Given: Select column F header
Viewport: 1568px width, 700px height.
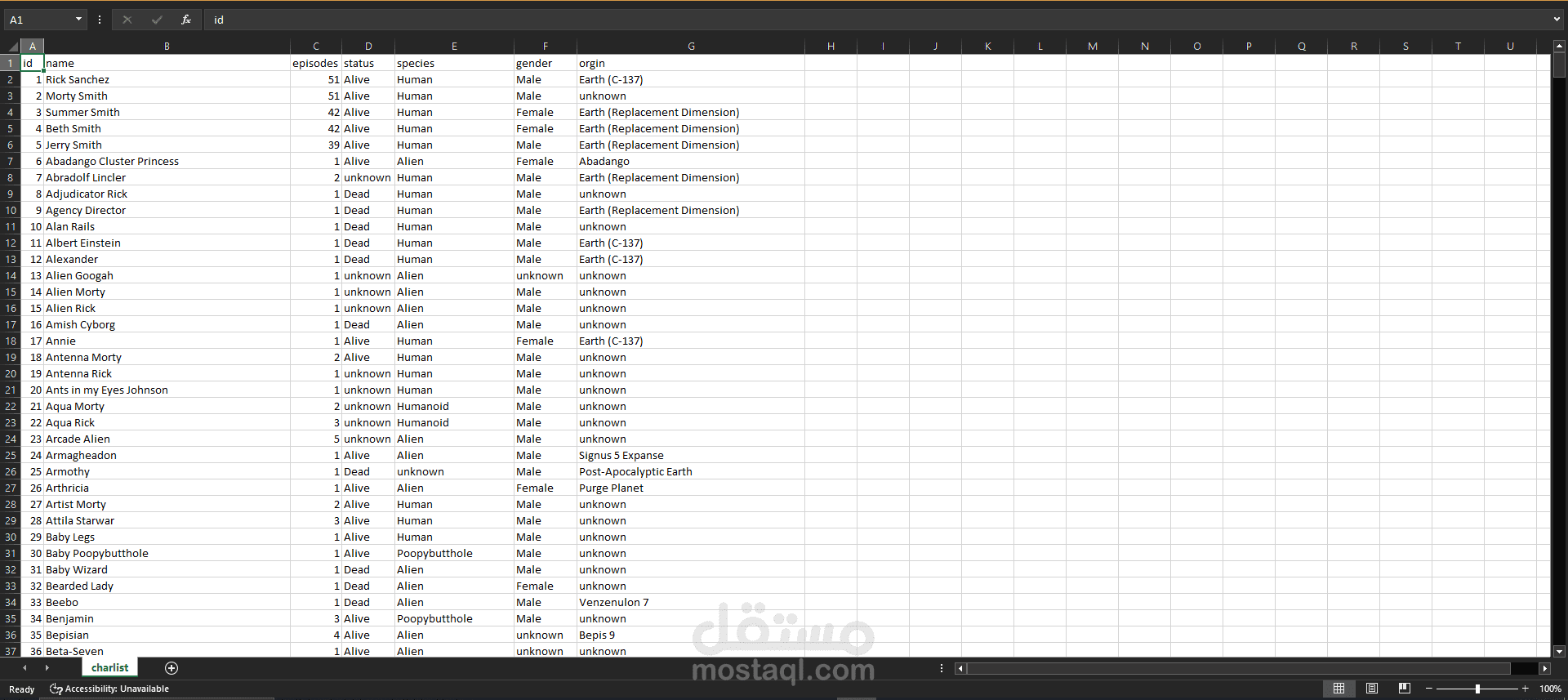Looking at the screenshot, I should [x=546, y=47].
